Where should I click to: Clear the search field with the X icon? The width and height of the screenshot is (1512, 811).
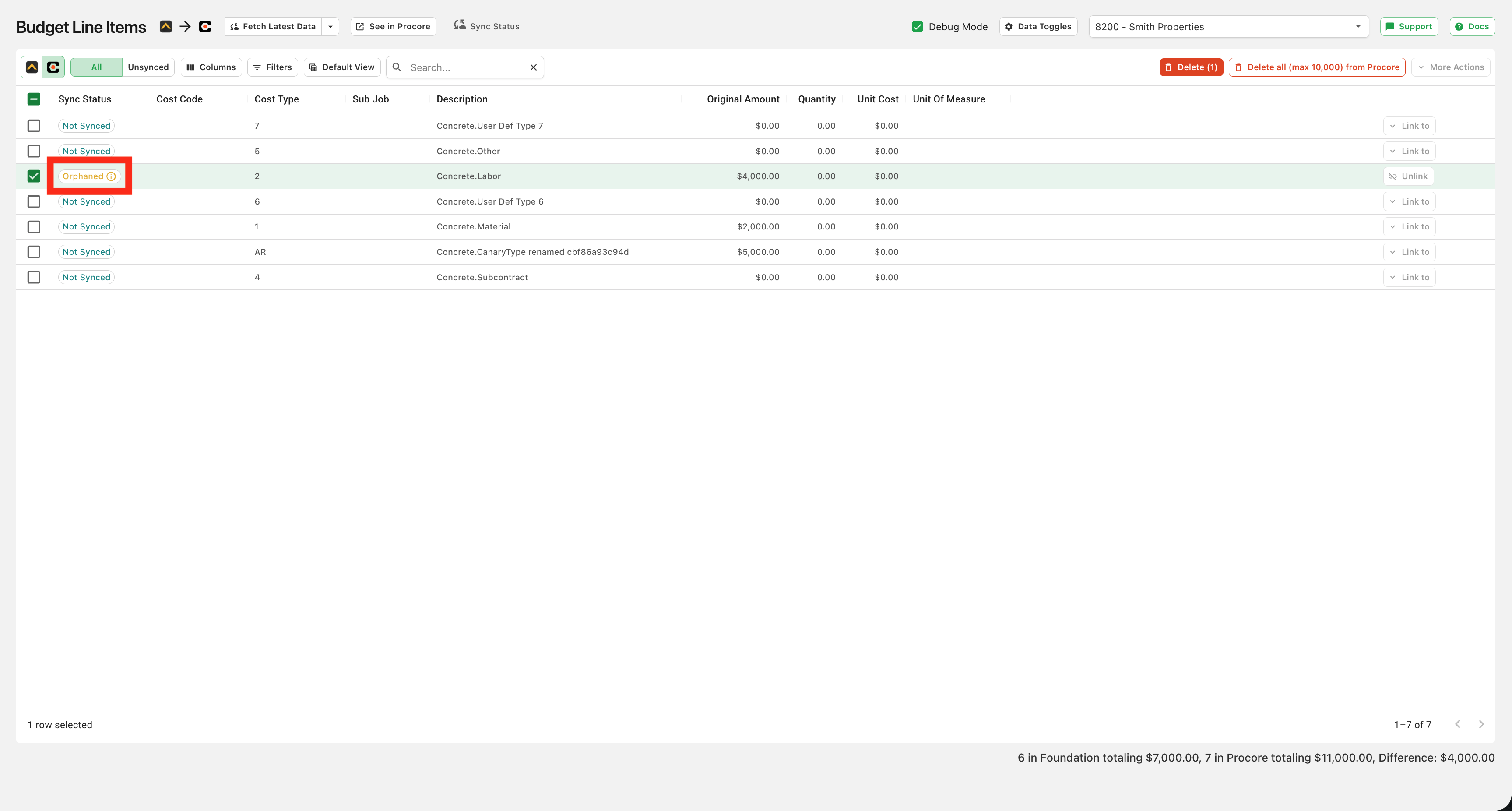click(533, 67)
